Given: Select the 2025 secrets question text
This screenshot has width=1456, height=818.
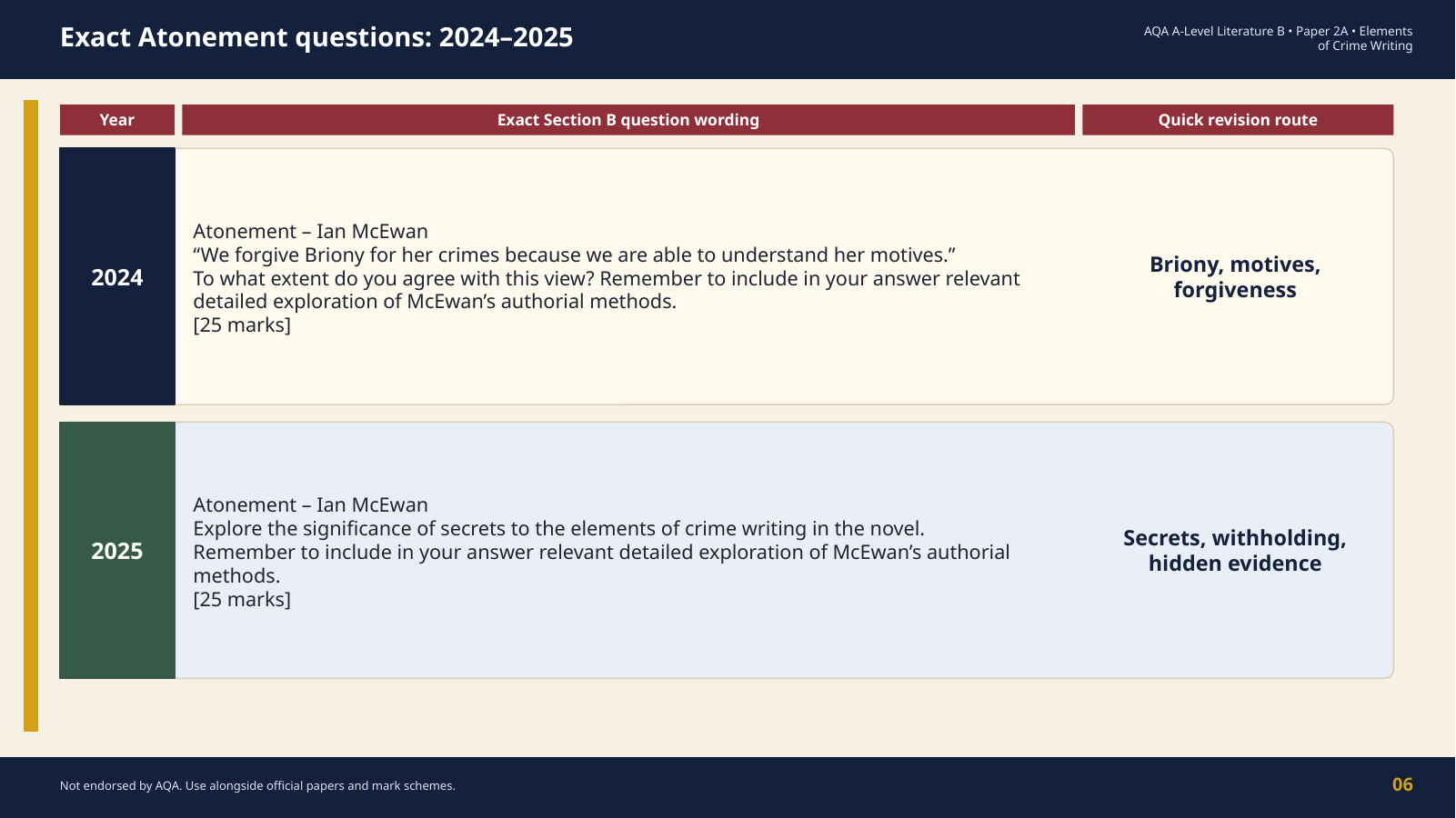Looking at the screenshot, I should click(x=601, y=552).
